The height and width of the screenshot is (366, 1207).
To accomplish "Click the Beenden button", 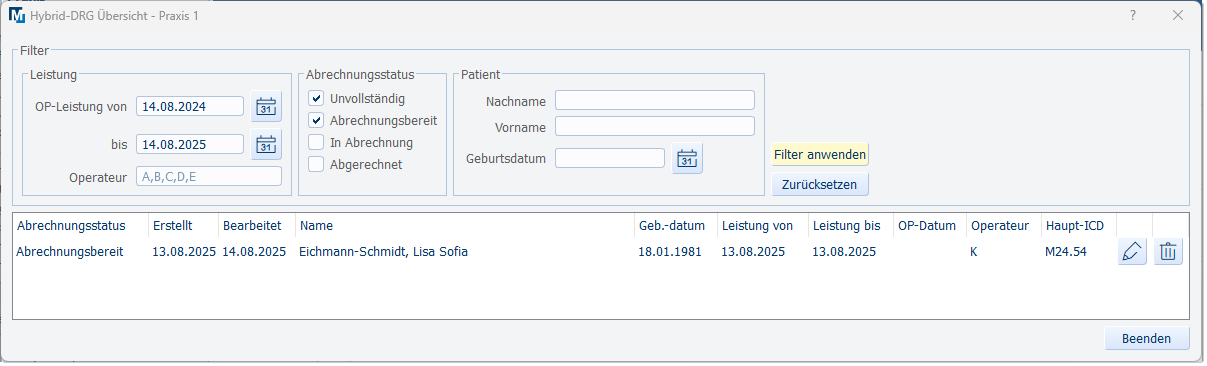I will [x=1147, y=339].
